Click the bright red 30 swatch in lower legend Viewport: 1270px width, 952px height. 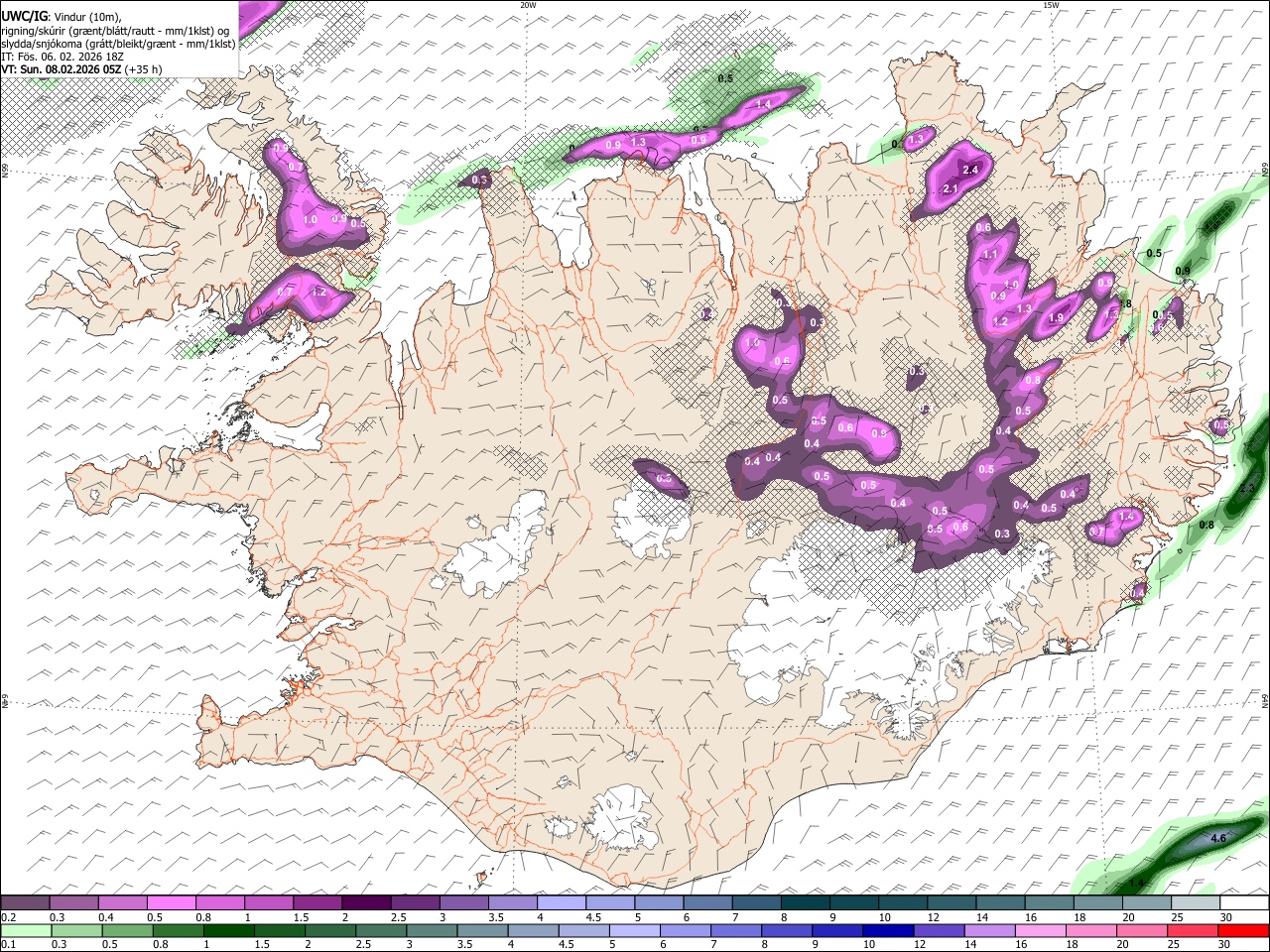(1243, 930)
